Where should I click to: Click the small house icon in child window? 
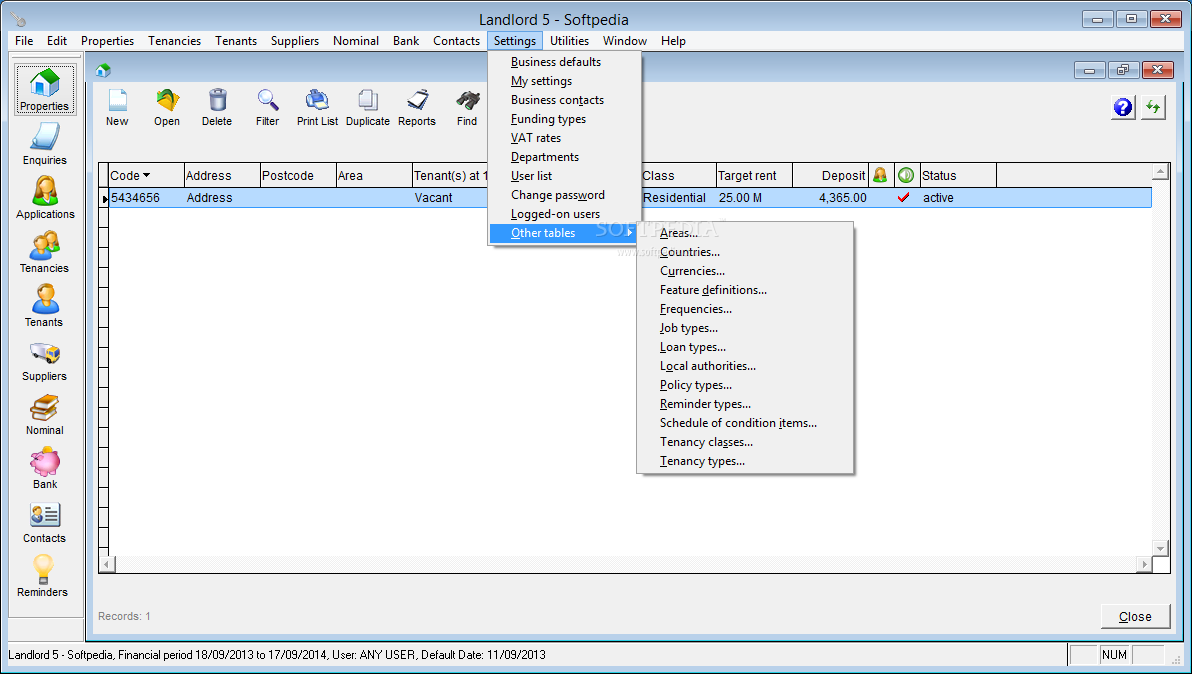(x=103, y=71)
